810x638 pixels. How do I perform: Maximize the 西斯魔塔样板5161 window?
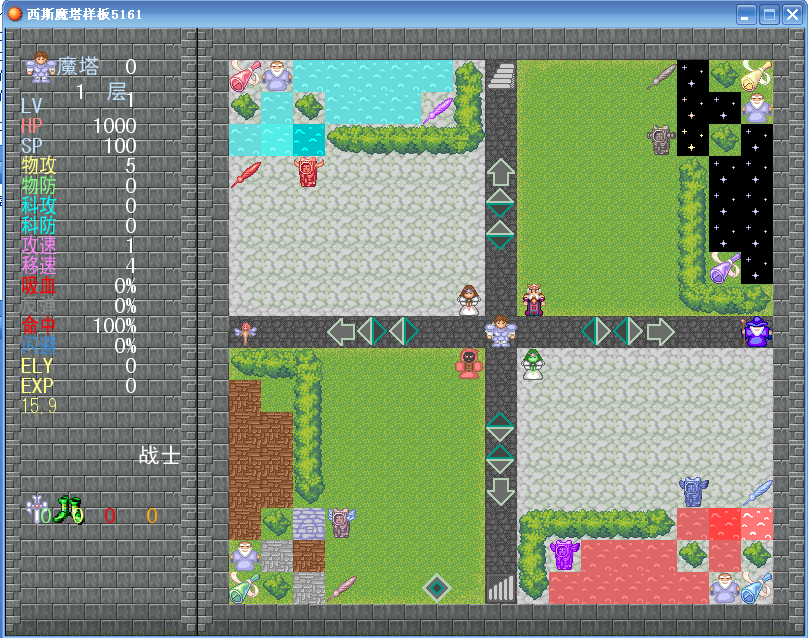tap(769, 14)
